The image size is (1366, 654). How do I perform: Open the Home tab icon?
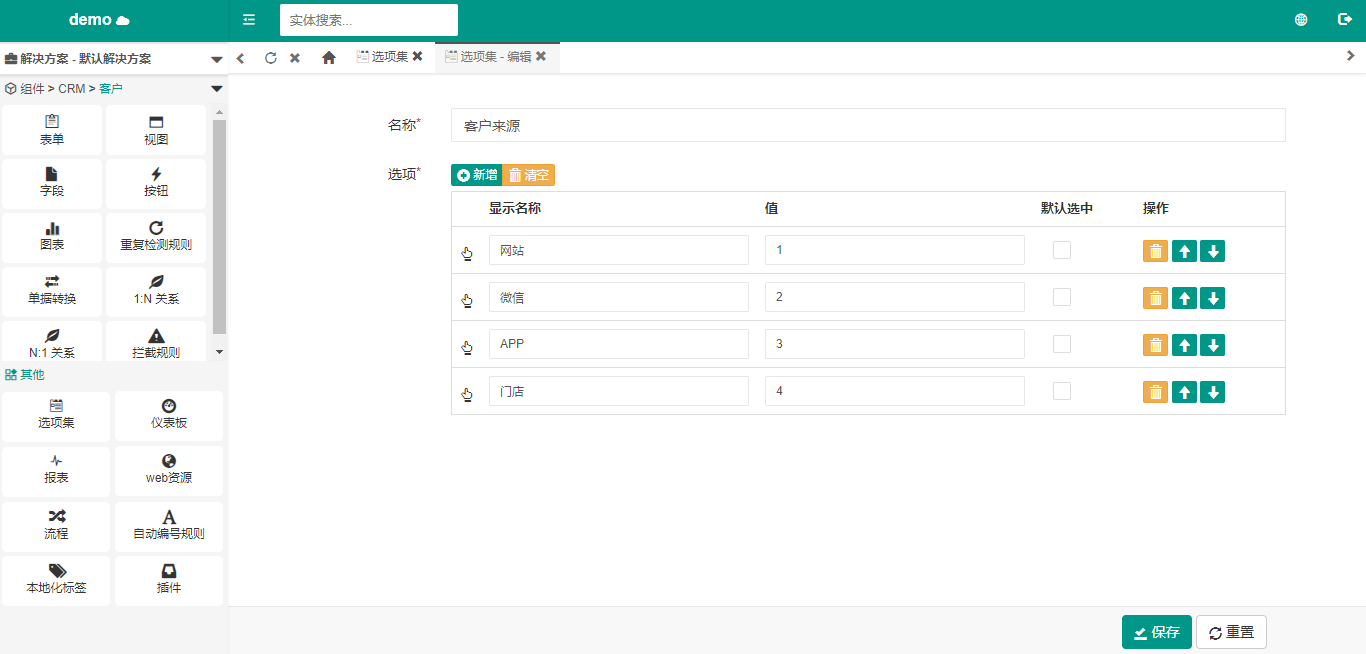tap(328, 58)
